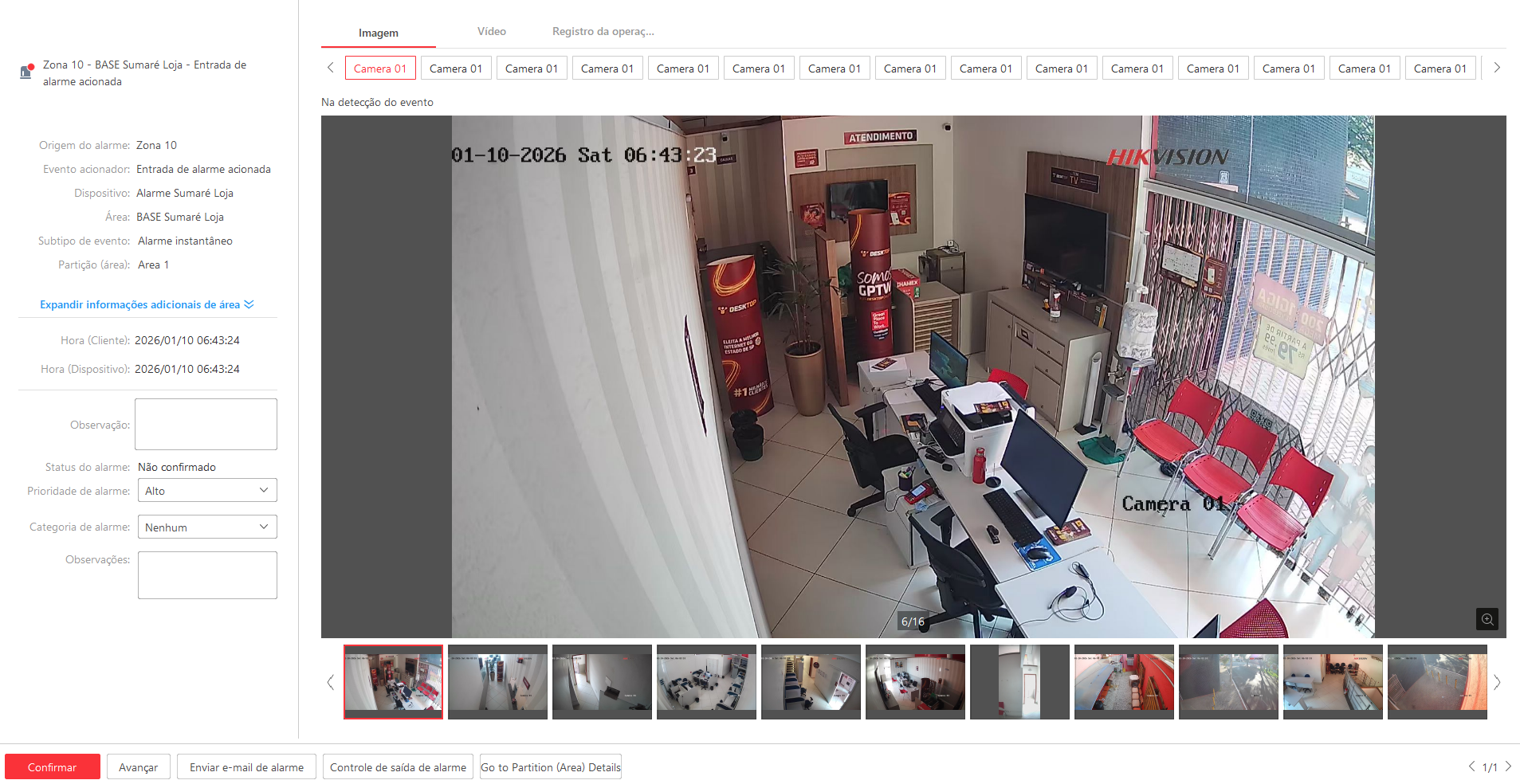Expand informações adicionais de área

[x=147, y=304]
